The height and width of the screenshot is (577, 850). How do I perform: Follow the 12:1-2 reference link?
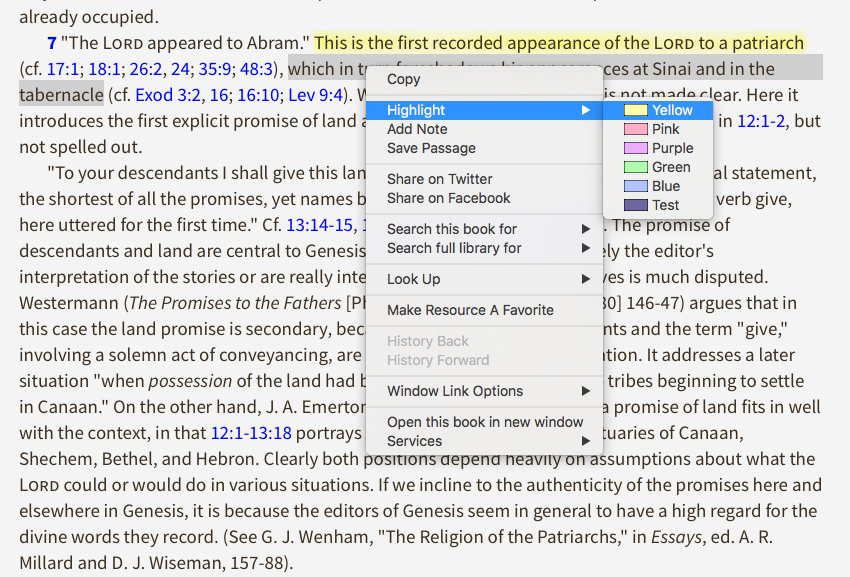click(761, 121)
